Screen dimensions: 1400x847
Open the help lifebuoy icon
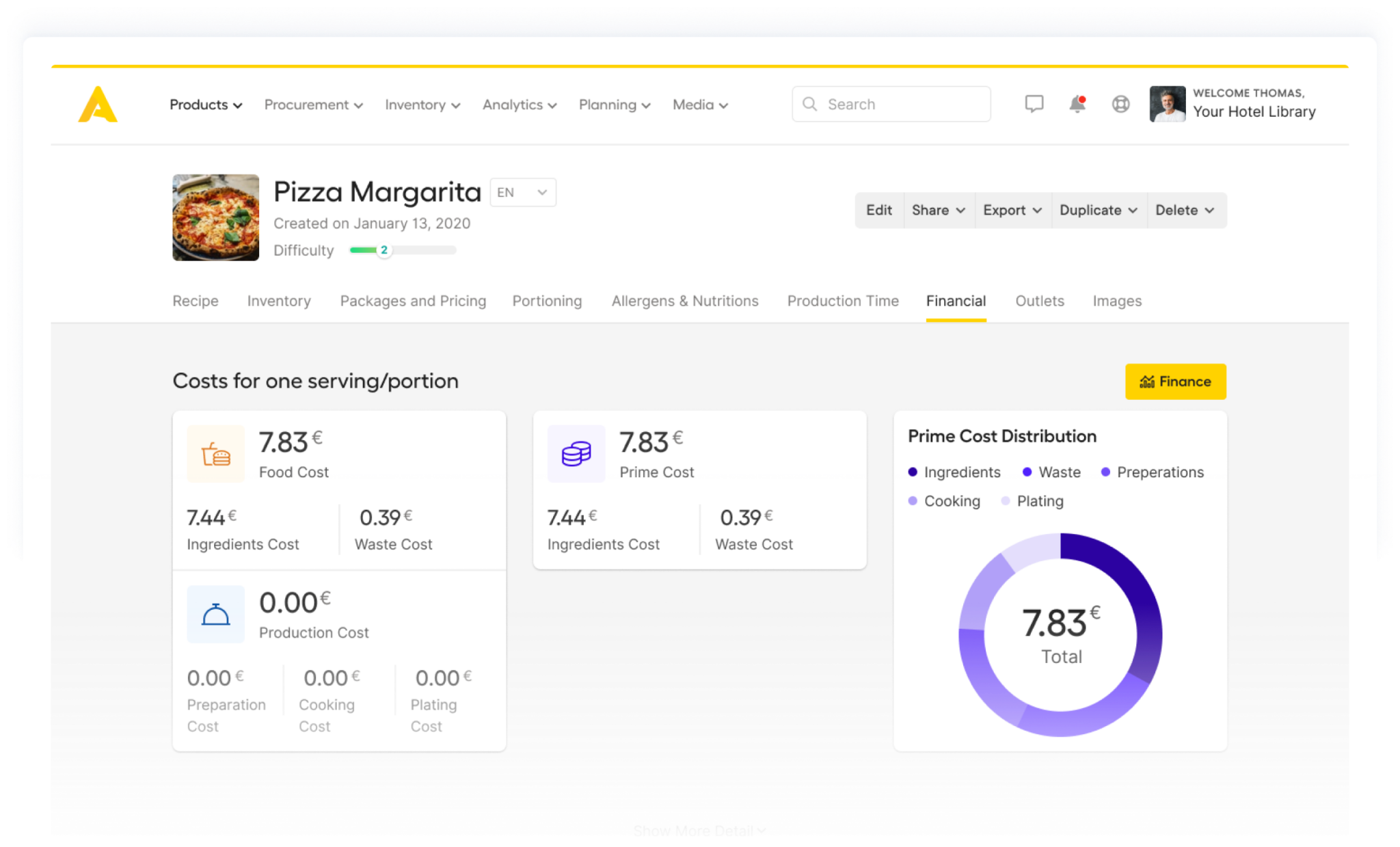tap(1120, 104)
